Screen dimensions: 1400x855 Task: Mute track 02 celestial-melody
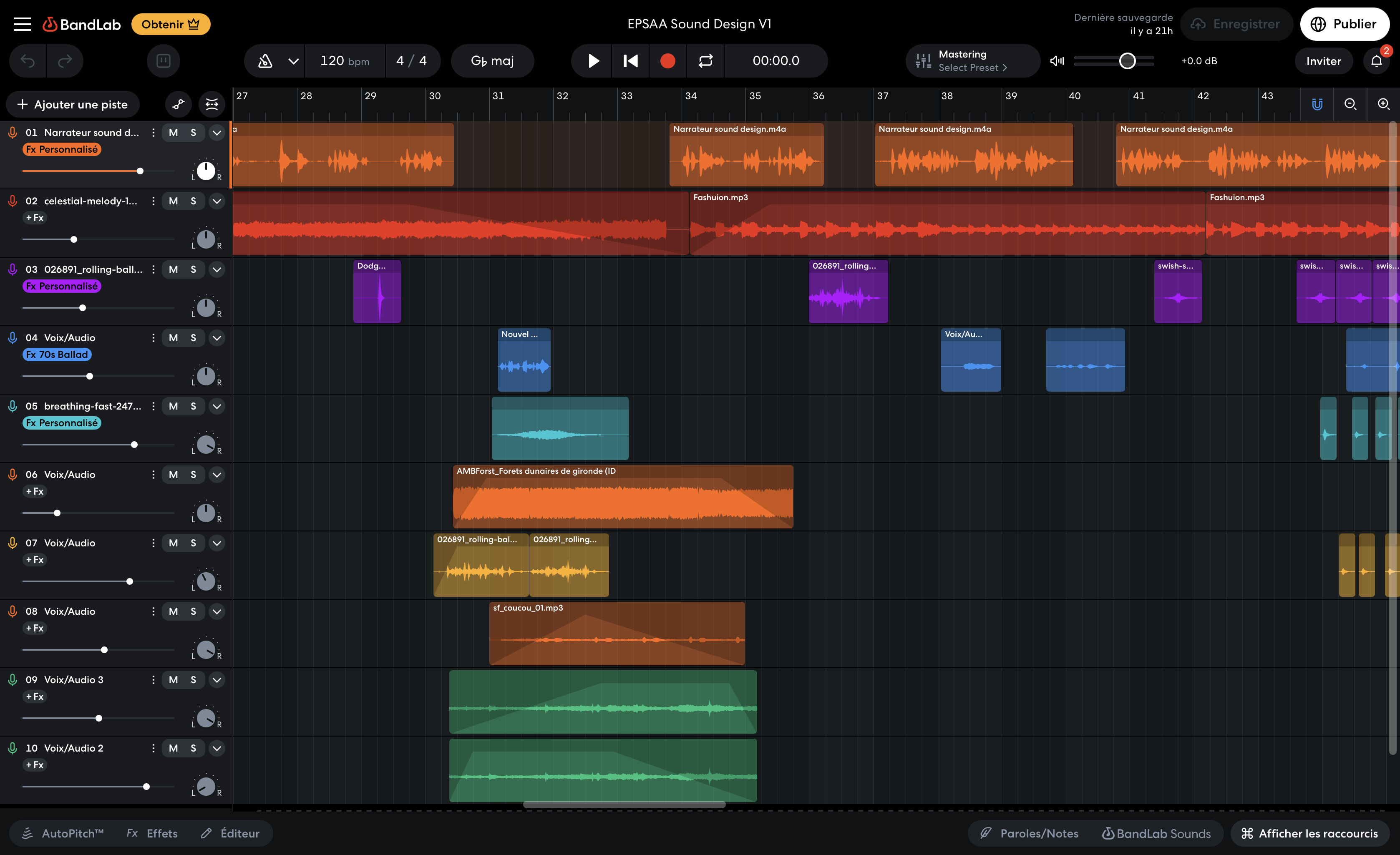[173, 201]
